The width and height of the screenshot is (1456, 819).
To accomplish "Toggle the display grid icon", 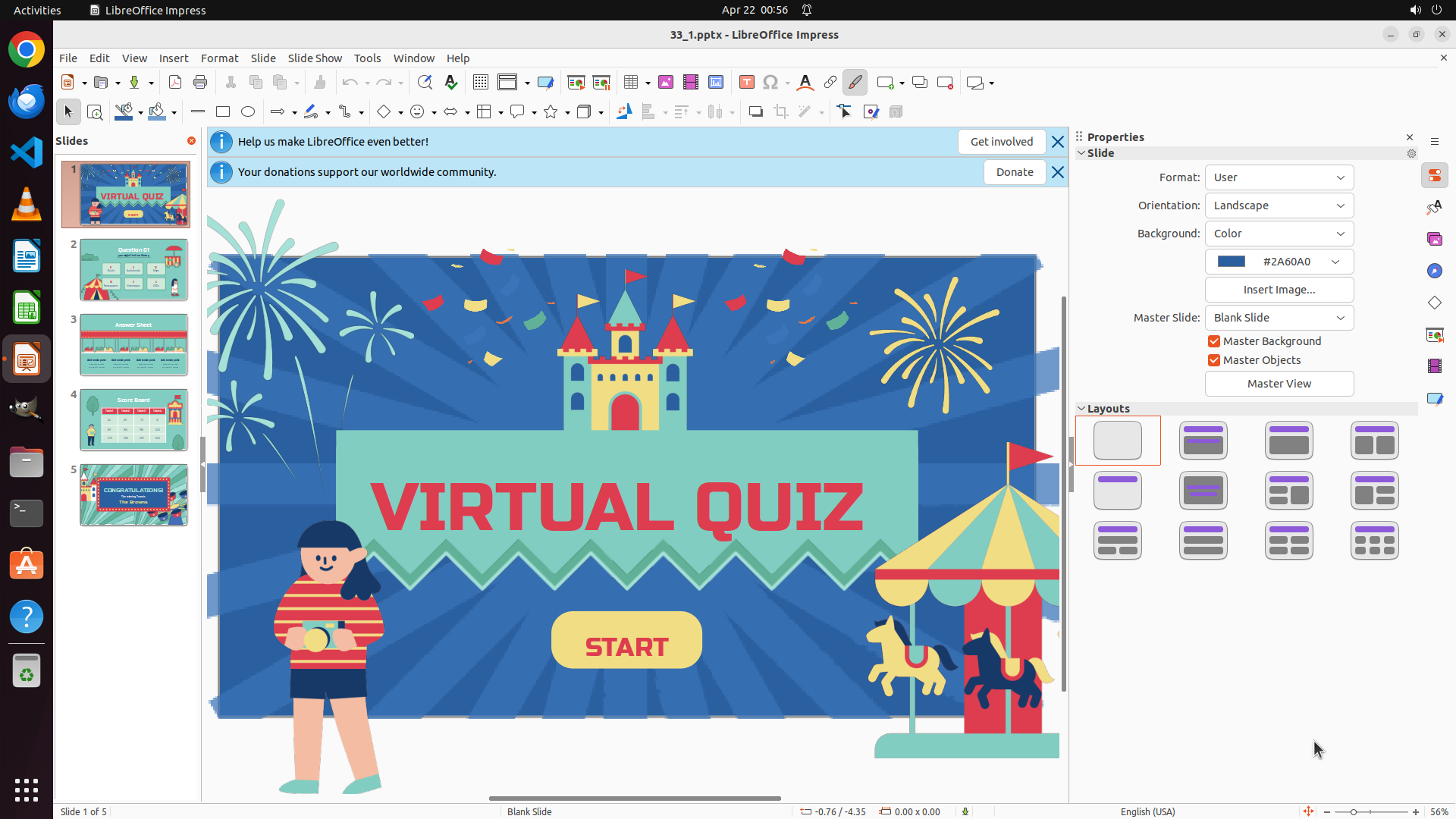I will tap(480, 83).
